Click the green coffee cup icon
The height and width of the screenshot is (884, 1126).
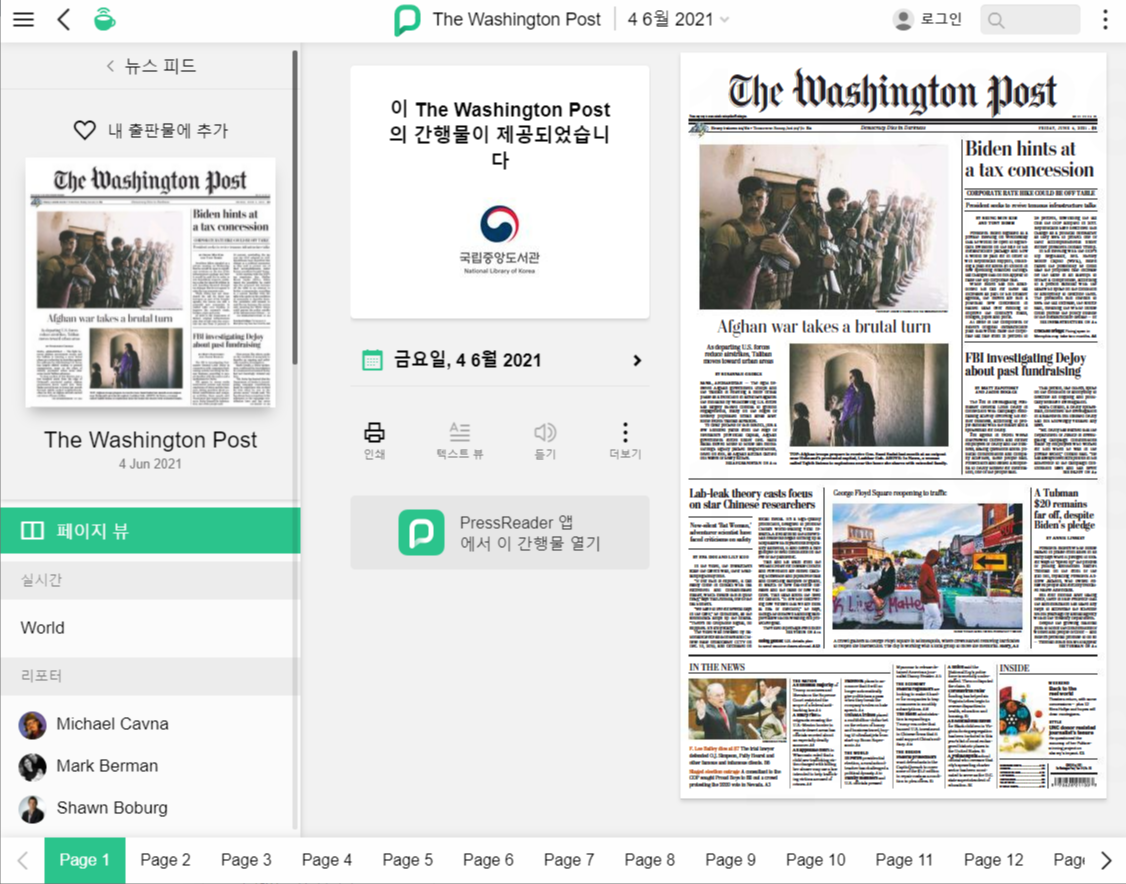tap(104, 19)
